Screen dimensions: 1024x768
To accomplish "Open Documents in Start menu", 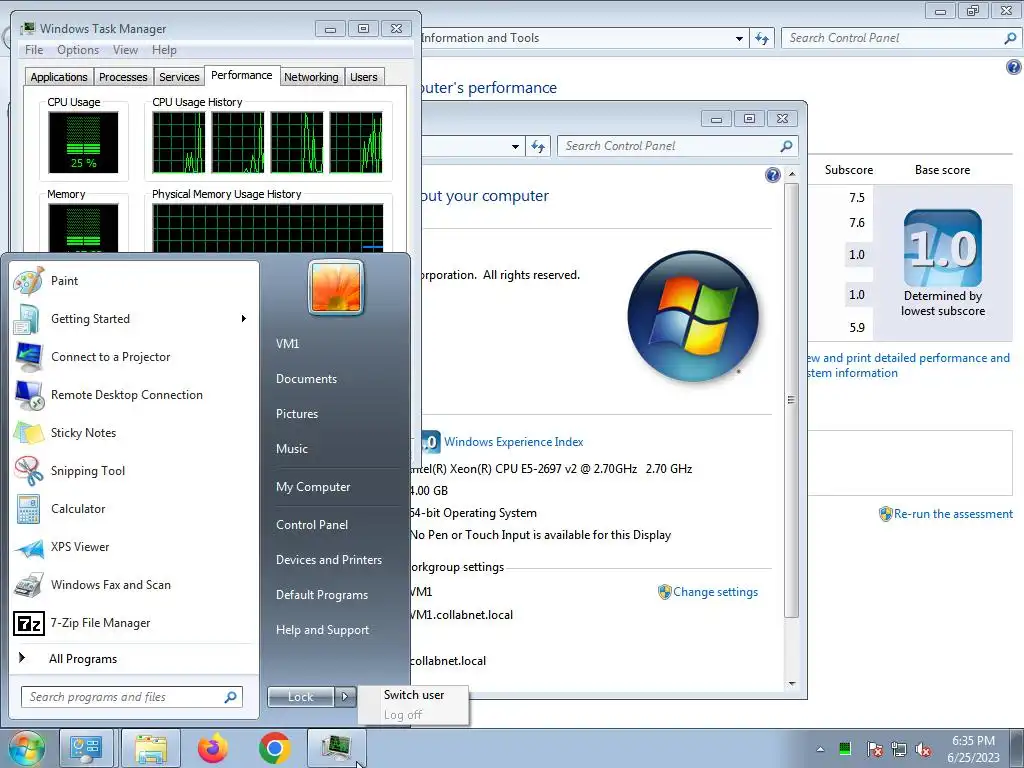I will (x=306, y=379).
